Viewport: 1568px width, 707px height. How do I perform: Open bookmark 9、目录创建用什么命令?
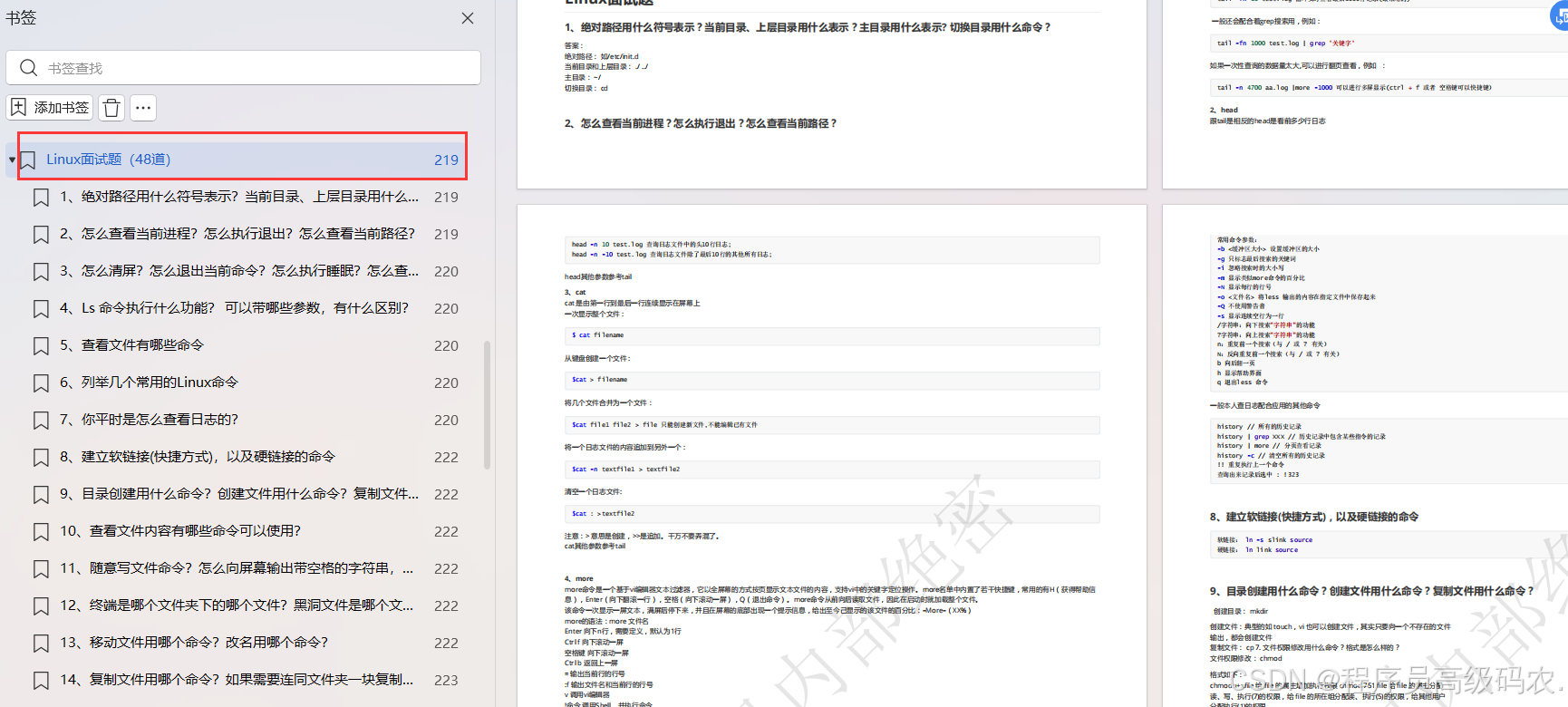239,494
